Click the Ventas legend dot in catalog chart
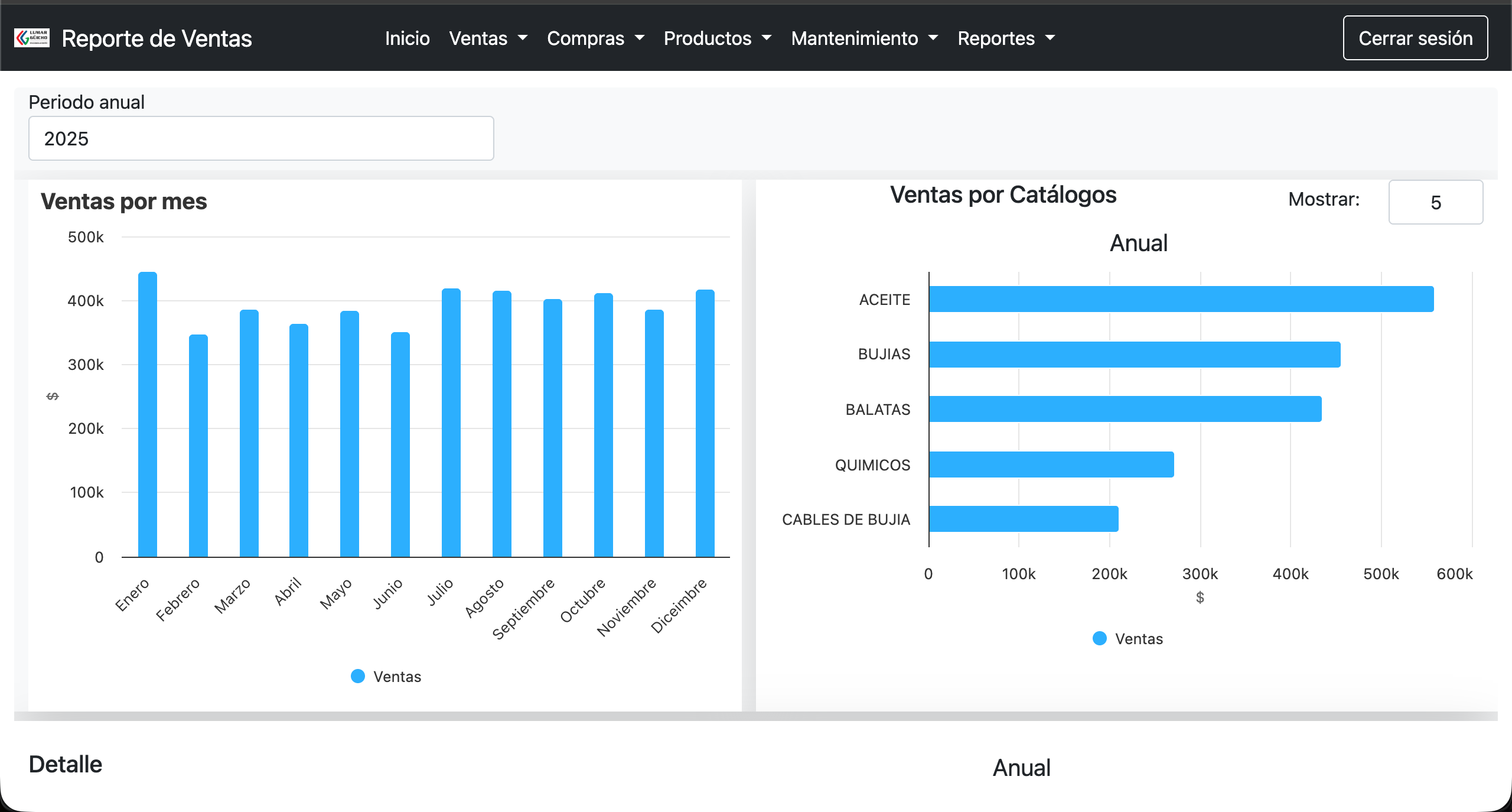Image resolution: width=1512 pixels, height=812 pixels. click(x=1099, y=638)
